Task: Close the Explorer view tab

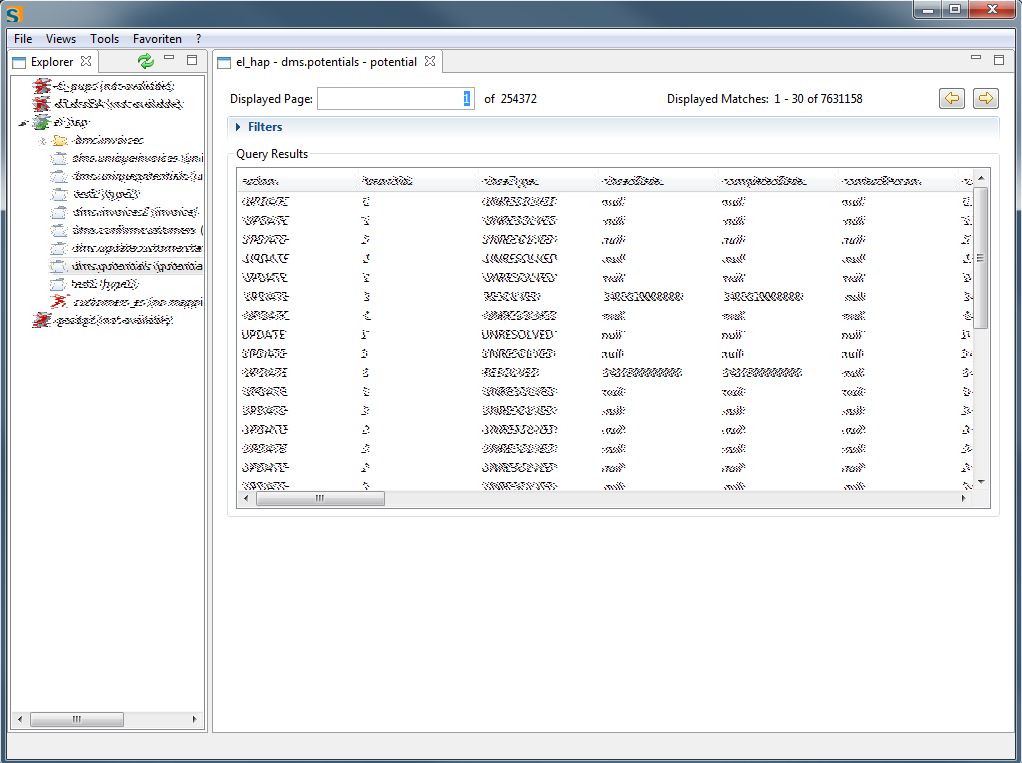Action: 86,61
